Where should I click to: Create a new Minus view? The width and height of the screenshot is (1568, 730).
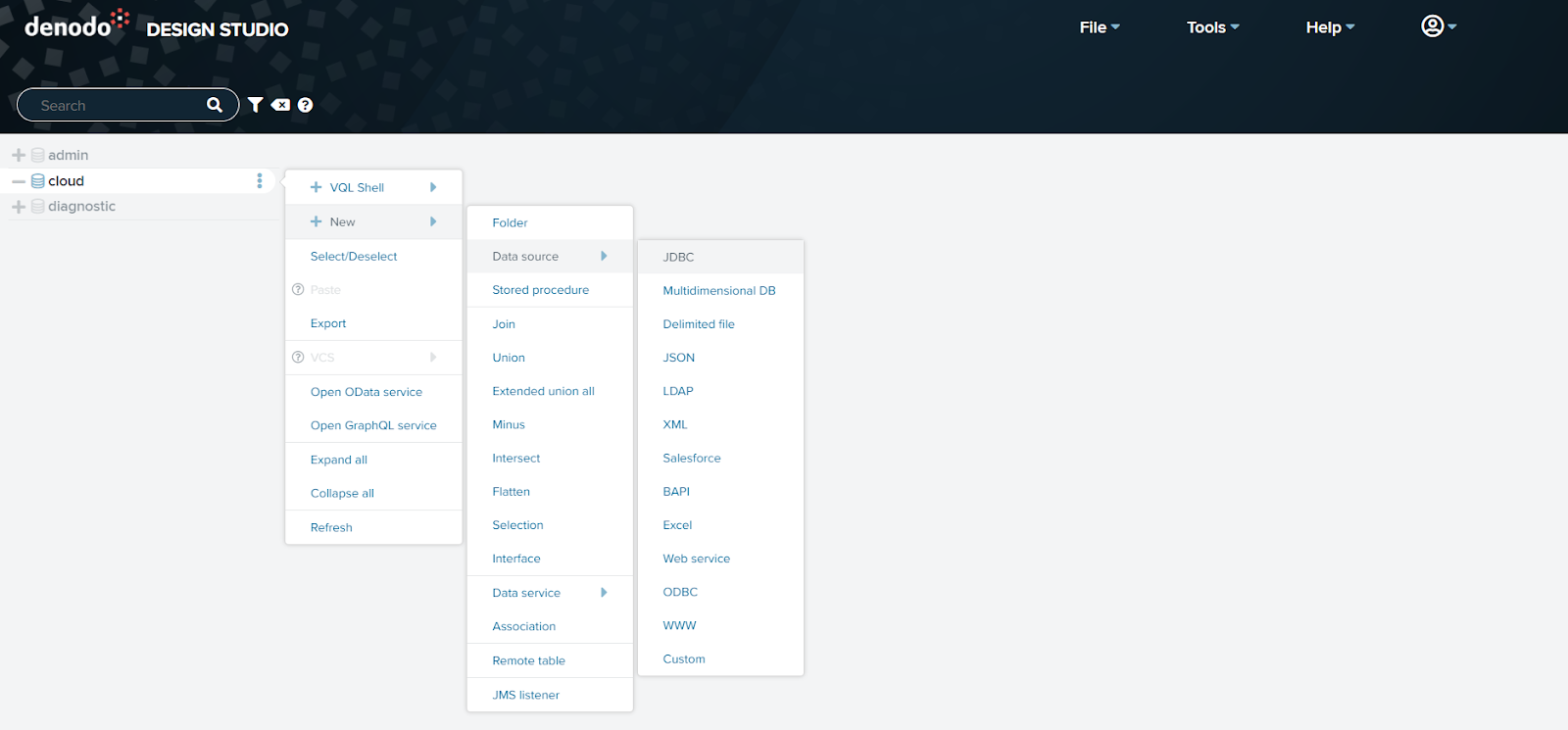550,424
